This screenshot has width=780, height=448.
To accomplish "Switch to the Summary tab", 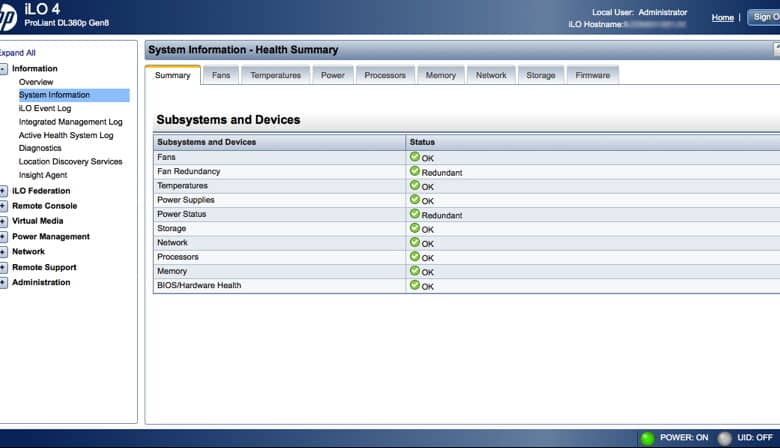I will point(173,75).
